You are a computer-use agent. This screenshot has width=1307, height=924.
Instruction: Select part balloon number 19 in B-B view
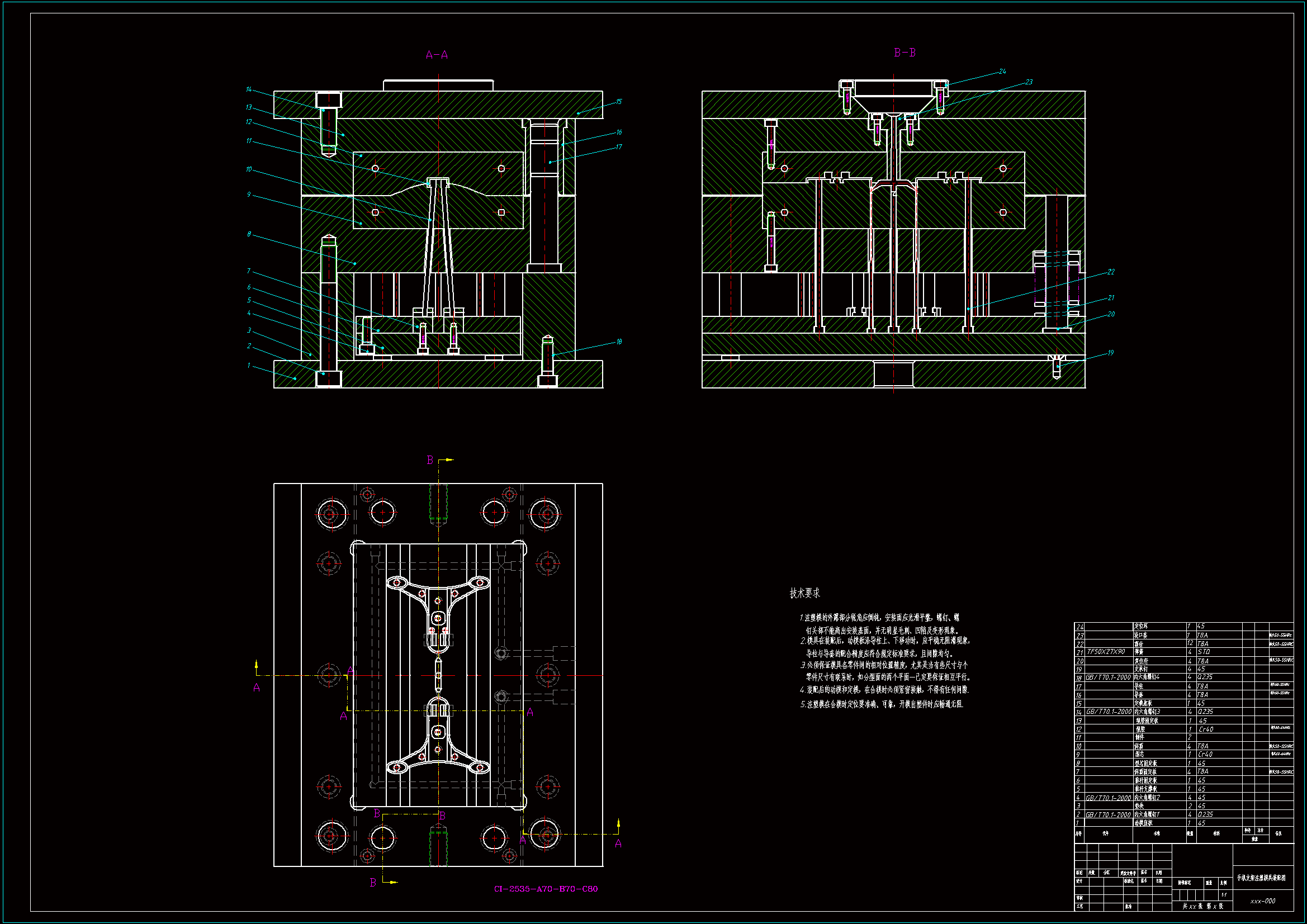pyautogui.click(x=1110, y=353)
